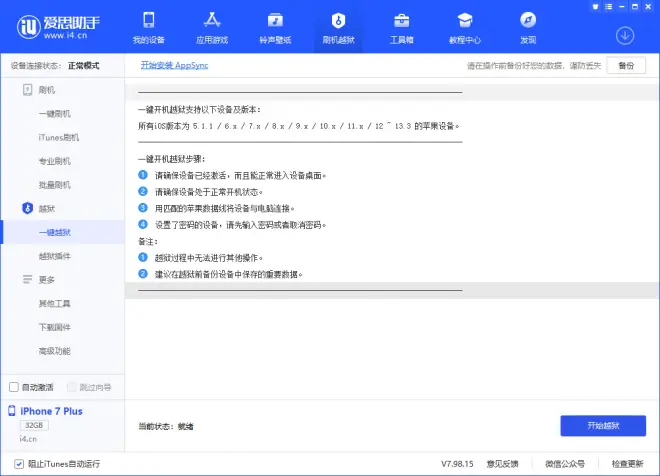Click 检查更新 check update link

point(628,464)
